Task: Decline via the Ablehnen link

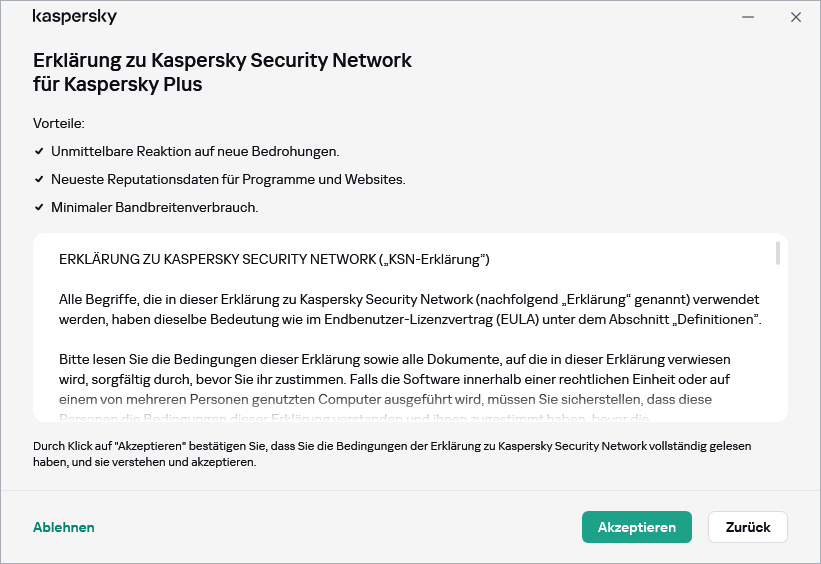Action: (x=64, y=527)
